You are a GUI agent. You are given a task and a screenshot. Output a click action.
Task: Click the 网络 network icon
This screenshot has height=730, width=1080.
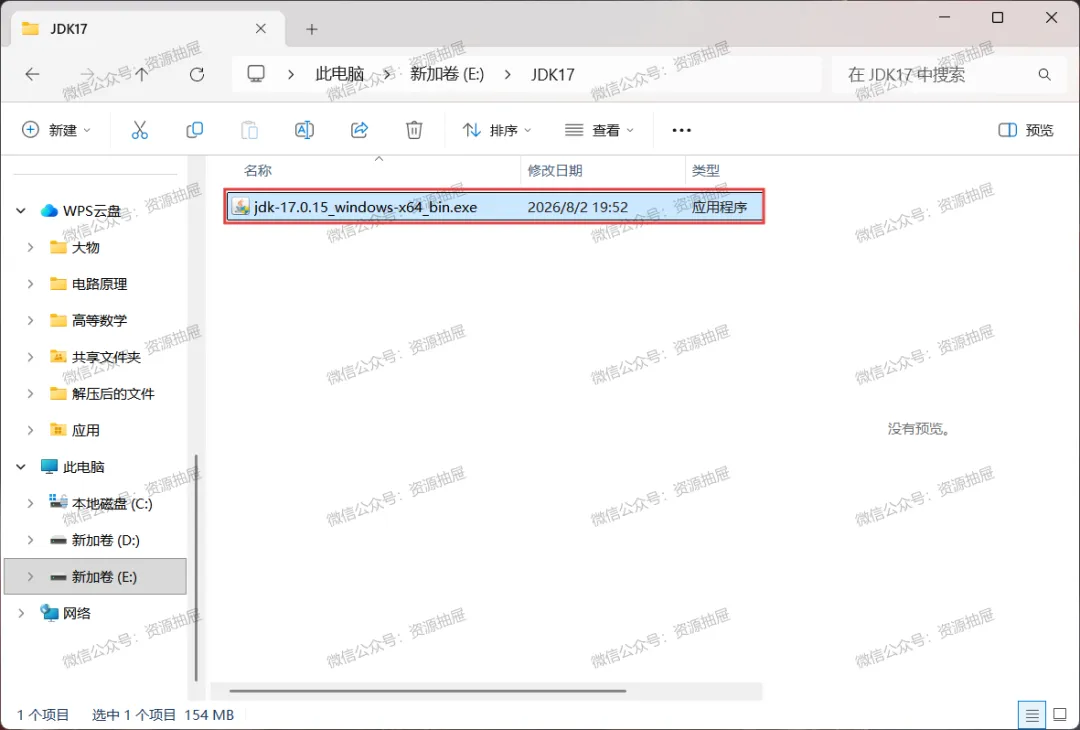49,613
